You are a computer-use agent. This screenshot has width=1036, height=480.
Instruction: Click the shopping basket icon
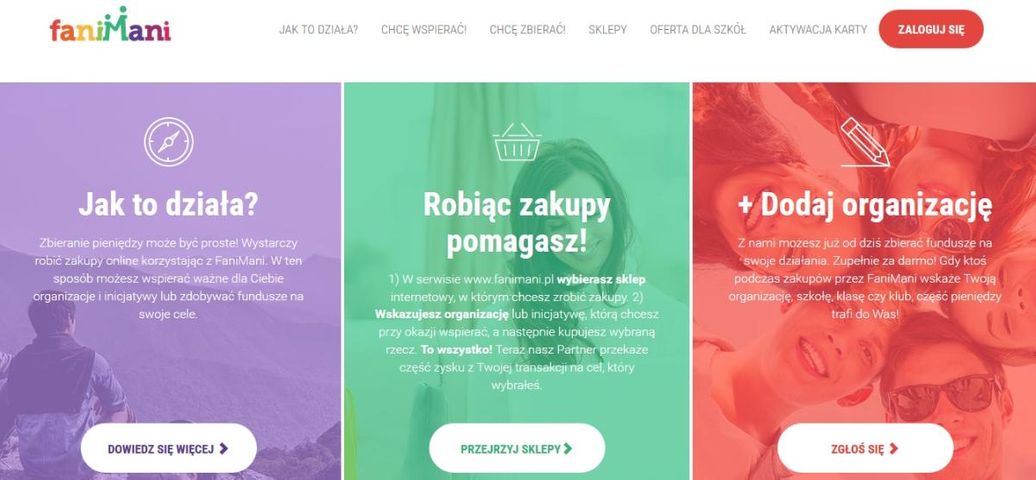click(517, 142)
